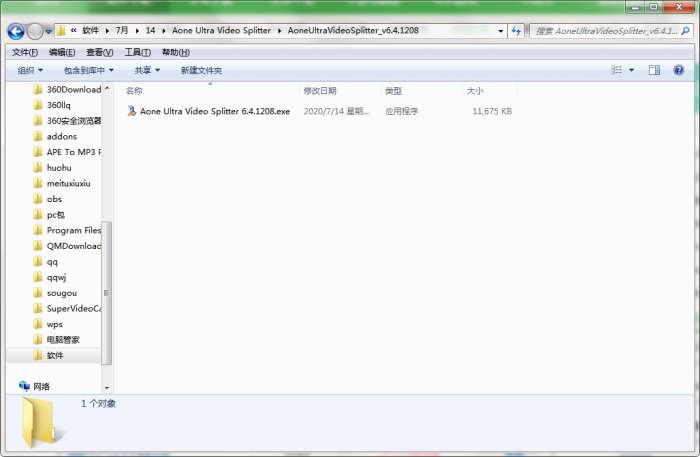Click the file date 2020/7/14
This screenshot has width=700, height=457.
pyautogui.click(x=336, y=111)
